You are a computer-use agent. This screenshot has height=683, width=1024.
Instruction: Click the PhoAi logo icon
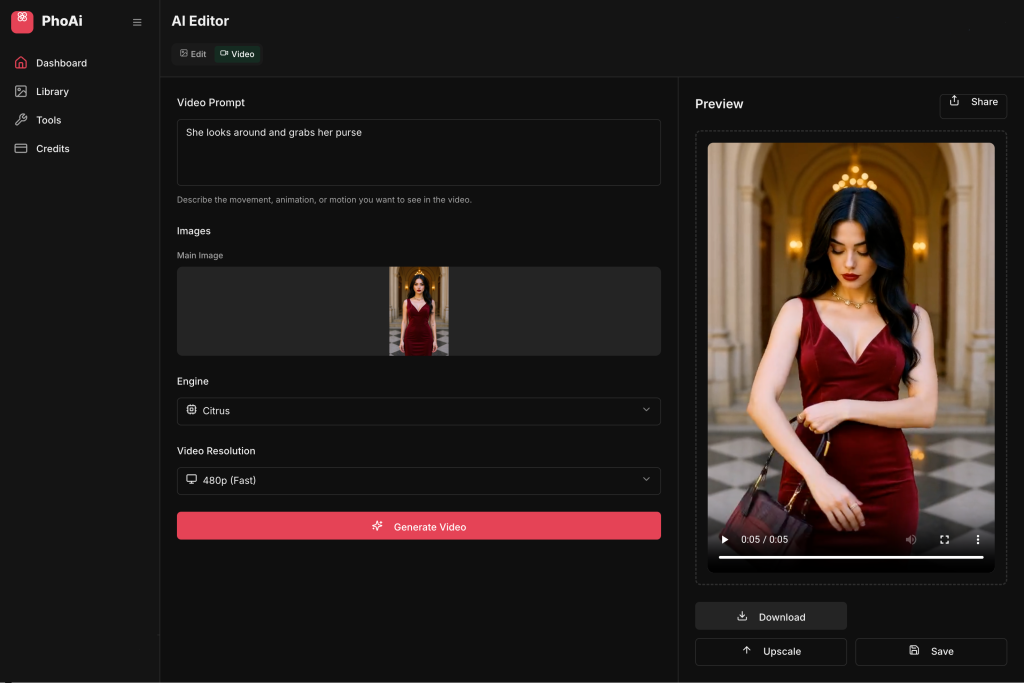[22, 21]
